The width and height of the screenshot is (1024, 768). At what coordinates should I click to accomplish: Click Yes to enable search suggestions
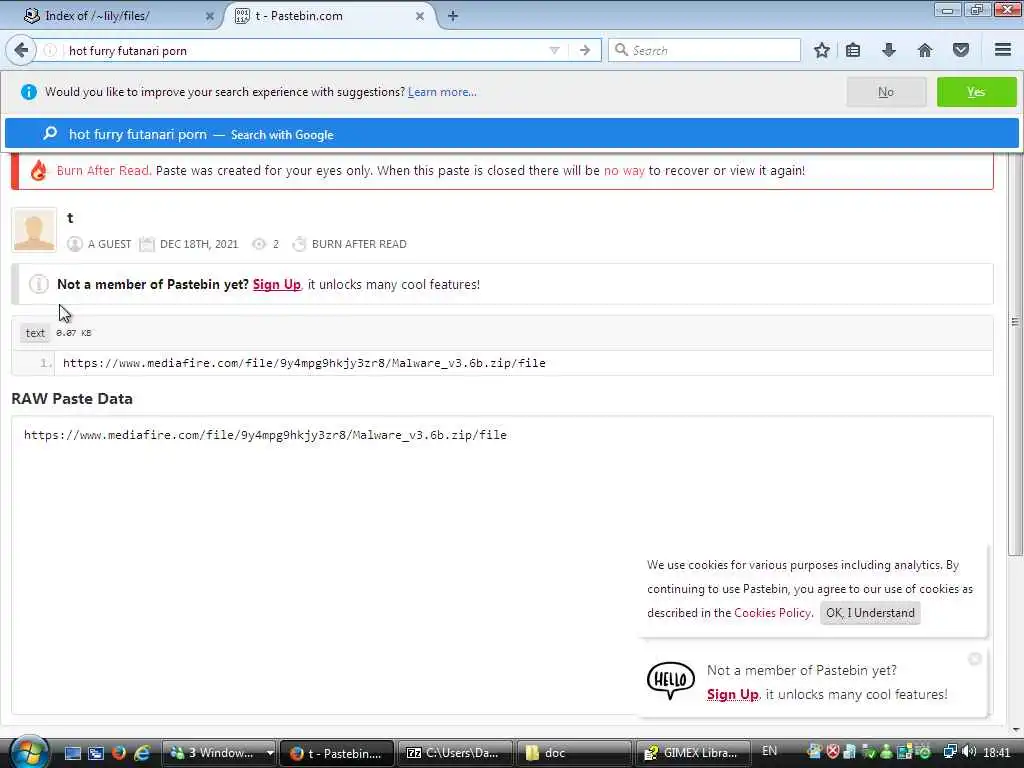click(x=976, y=92)
